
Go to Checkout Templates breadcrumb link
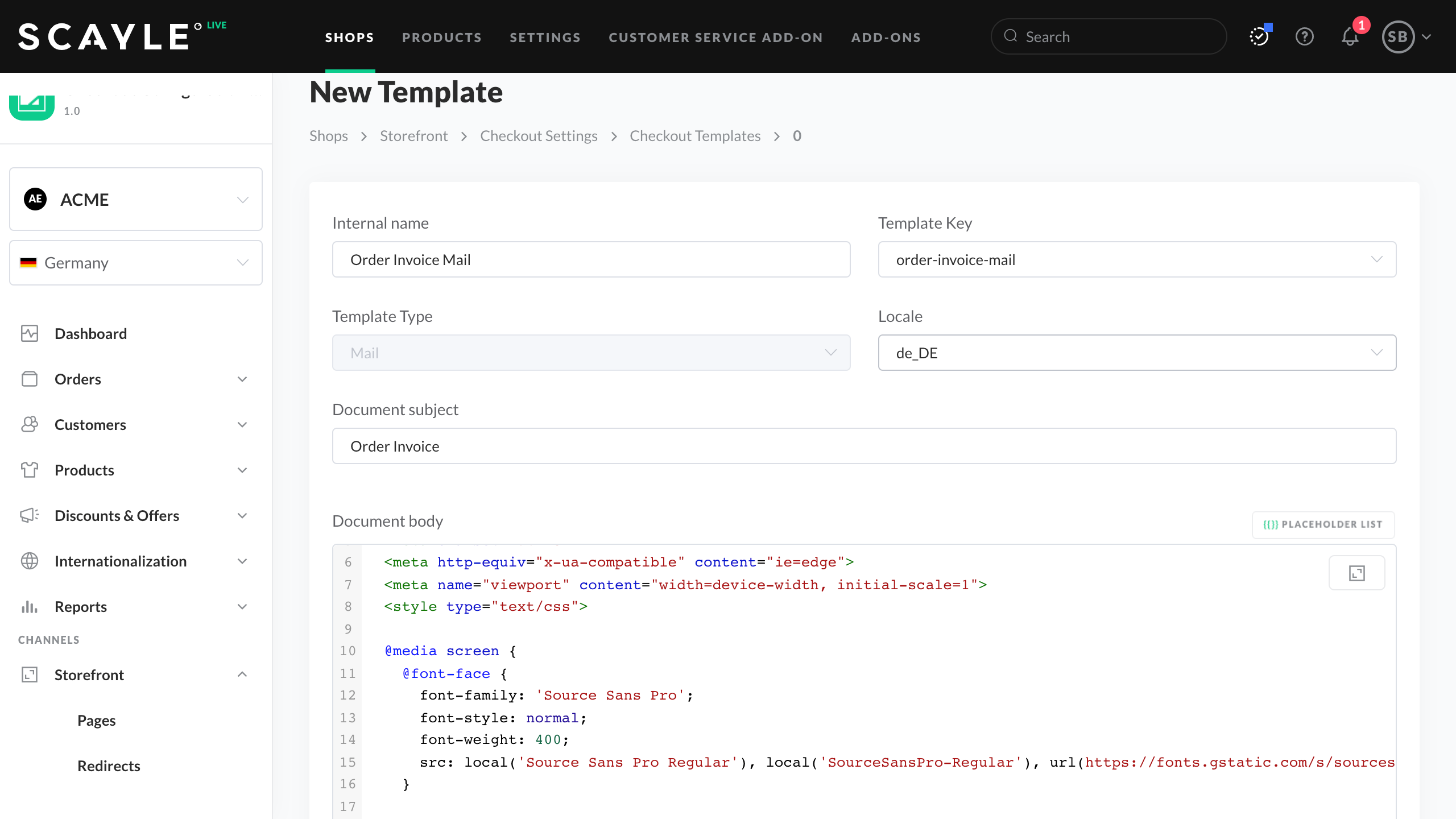point(694,136)
